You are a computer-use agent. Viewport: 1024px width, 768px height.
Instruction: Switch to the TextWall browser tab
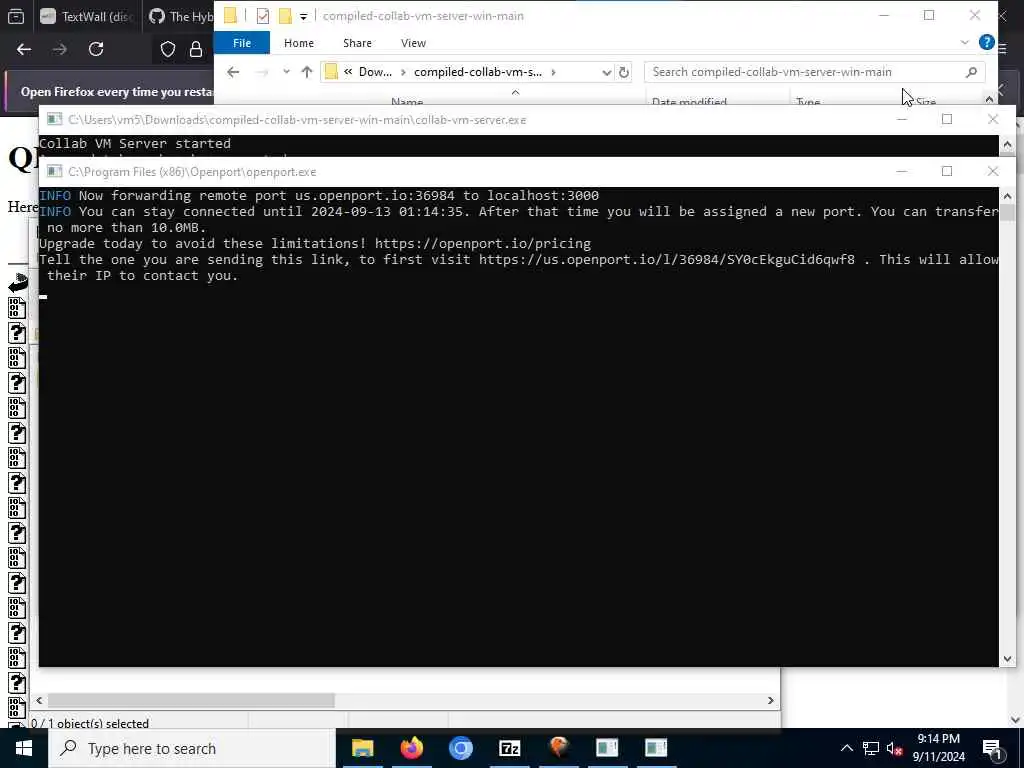(x=87, y=16)
